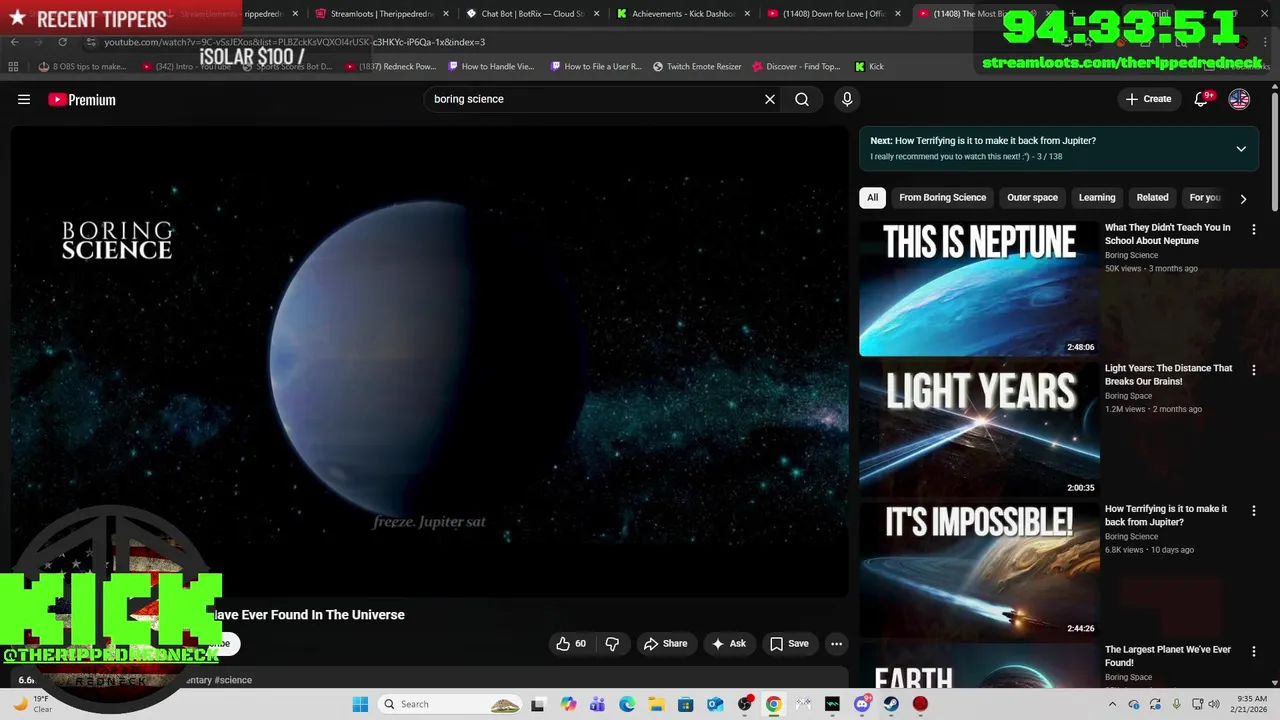Viewport: 1280px width, 720px height.
Task: Open the account avatar menu
Action: click(1239, 99)
